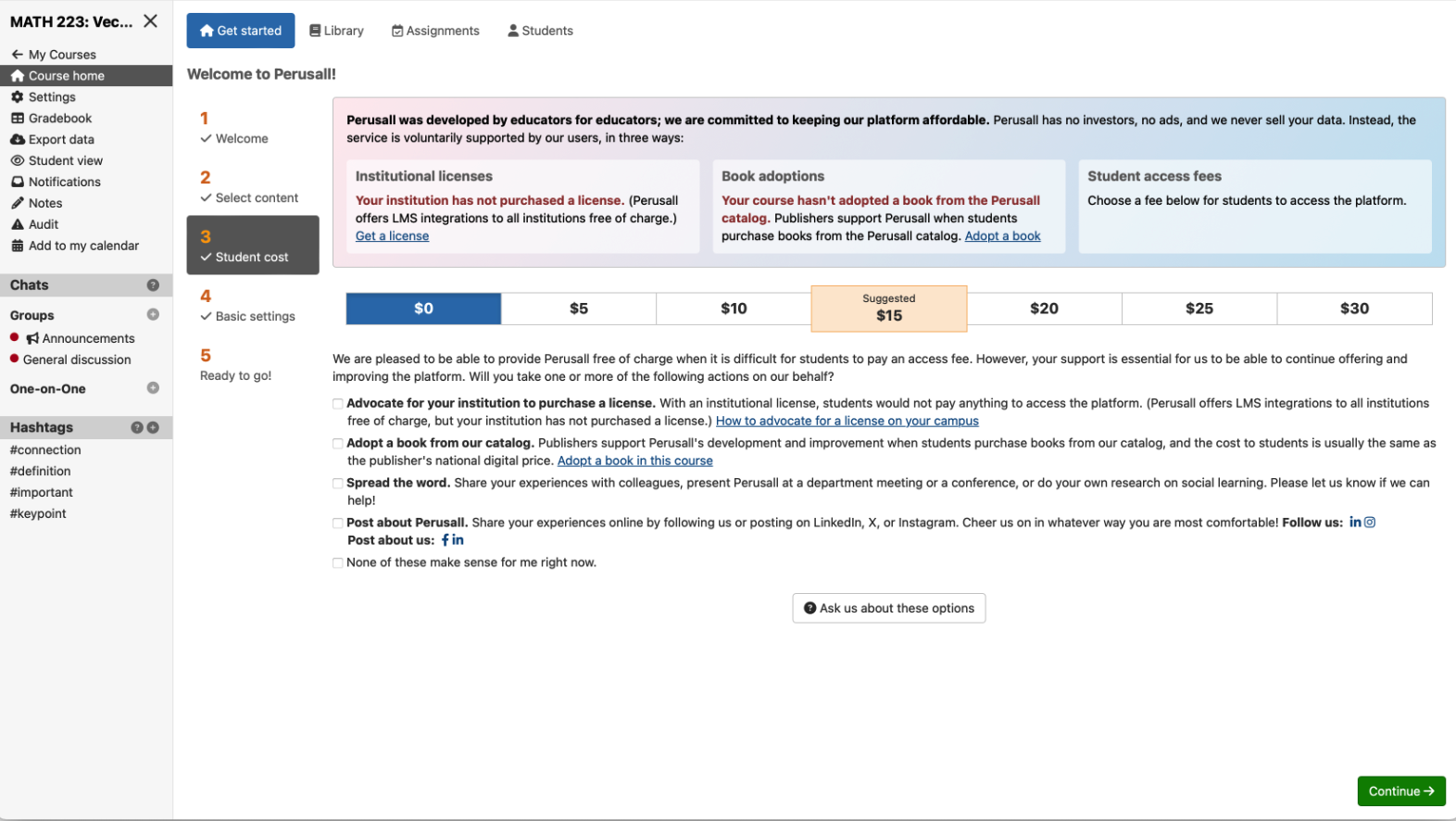
Task: Choose the $10 student fee option
Action: (x=734, y=309)
